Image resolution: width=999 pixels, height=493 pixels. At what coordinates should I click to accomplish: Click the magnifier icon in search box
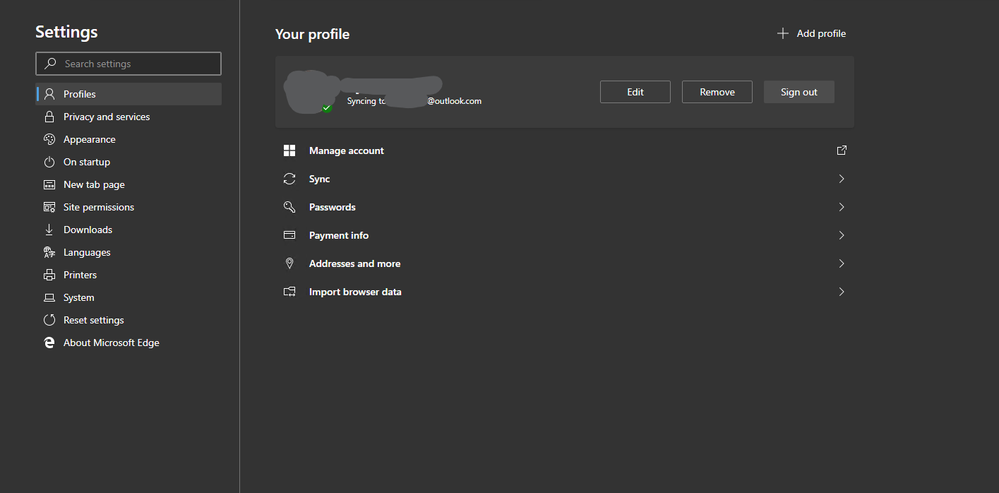pyautogui.click(x=50, y=64)
